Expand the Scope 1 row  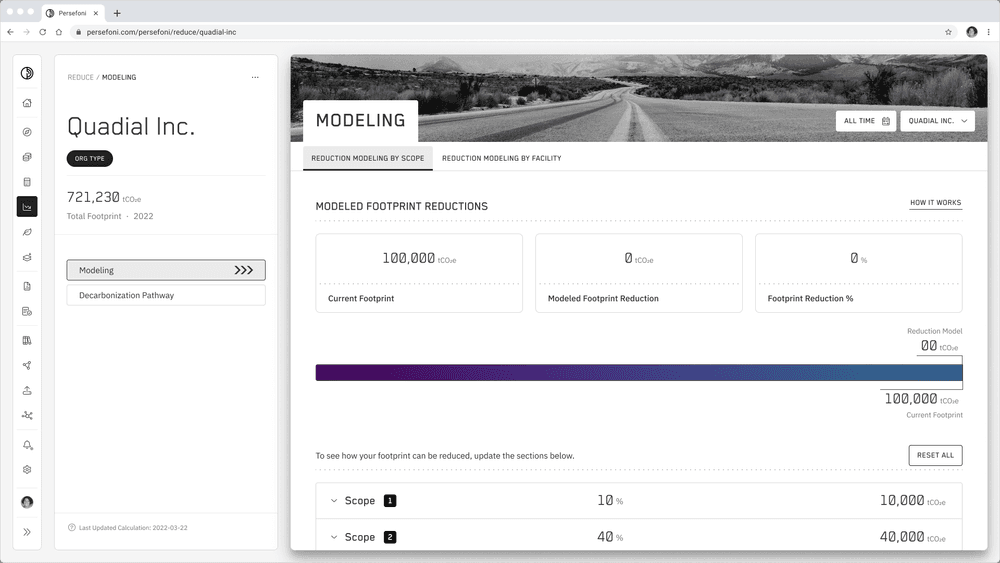(x=334, y=501)
